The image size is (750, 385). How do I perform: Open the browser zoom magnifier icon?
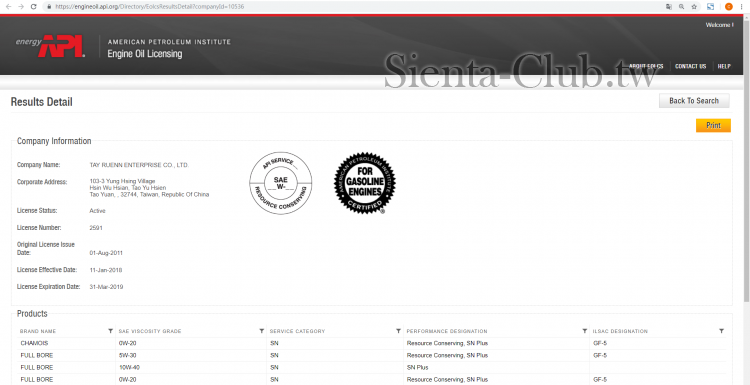click(x=681, y=7)
